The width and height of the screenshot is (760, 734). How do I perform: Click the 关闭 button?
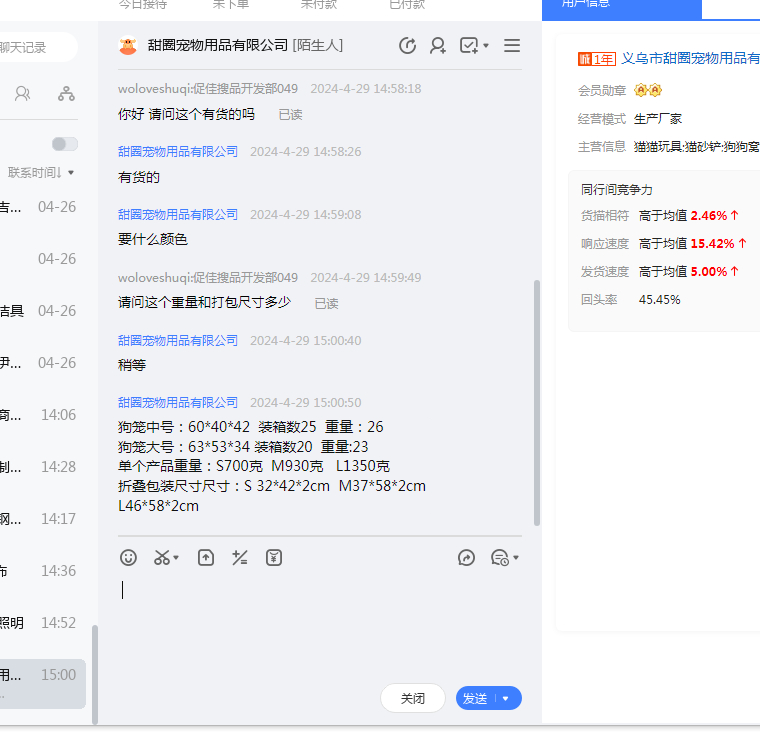[412, 699]
